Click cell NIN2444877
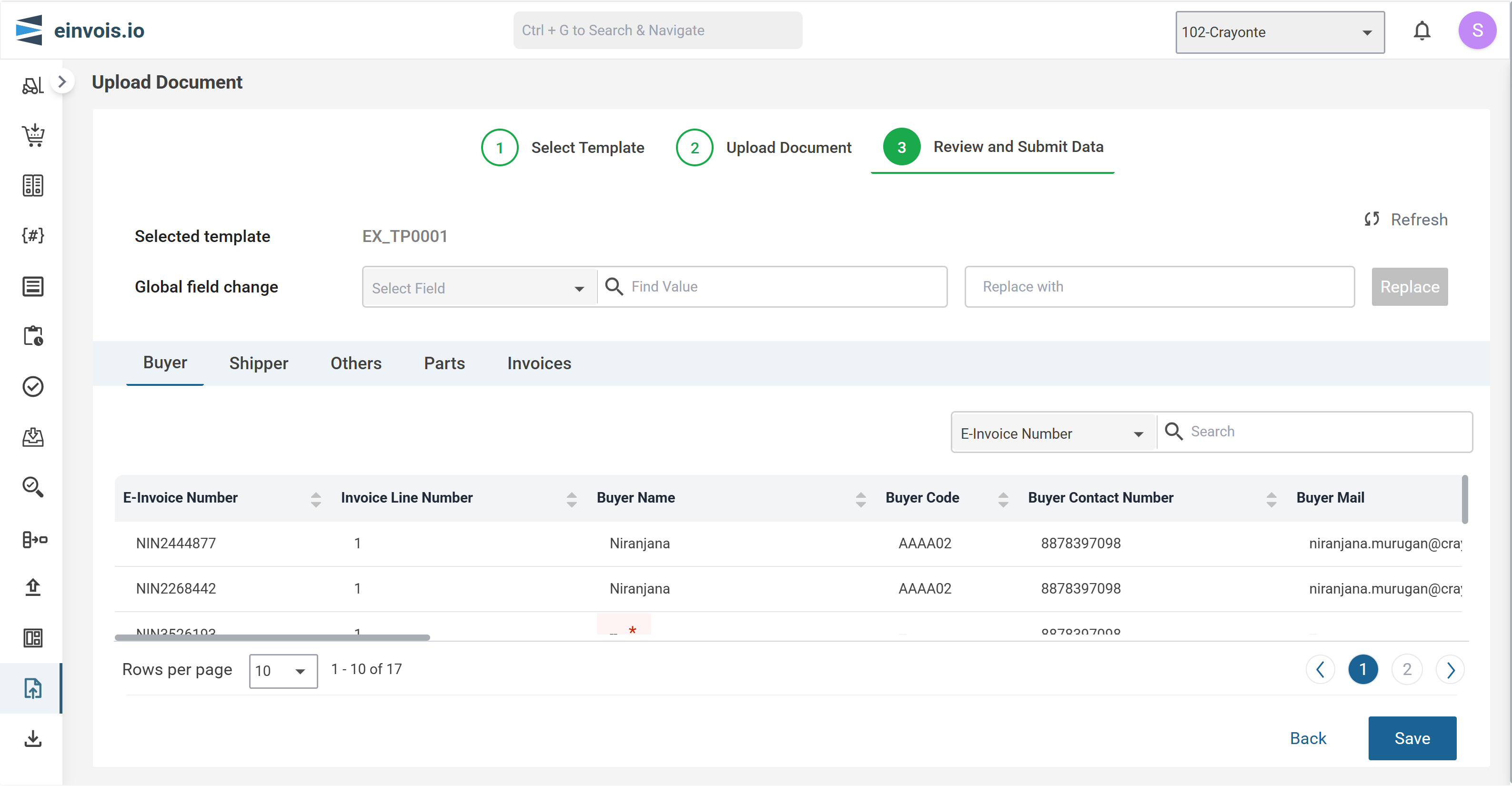 click(x=175, y=543)
